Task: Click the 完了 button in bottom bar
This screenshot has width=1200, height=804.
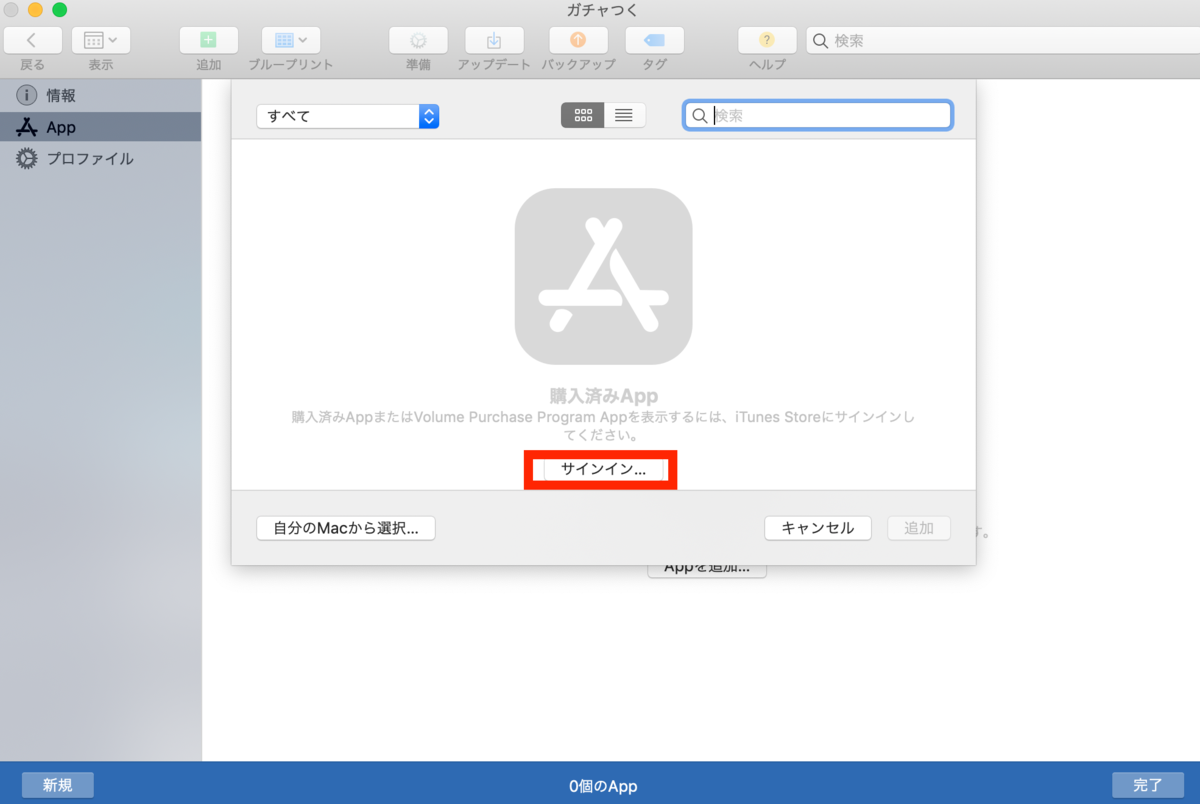Action: click(1148, 785)
